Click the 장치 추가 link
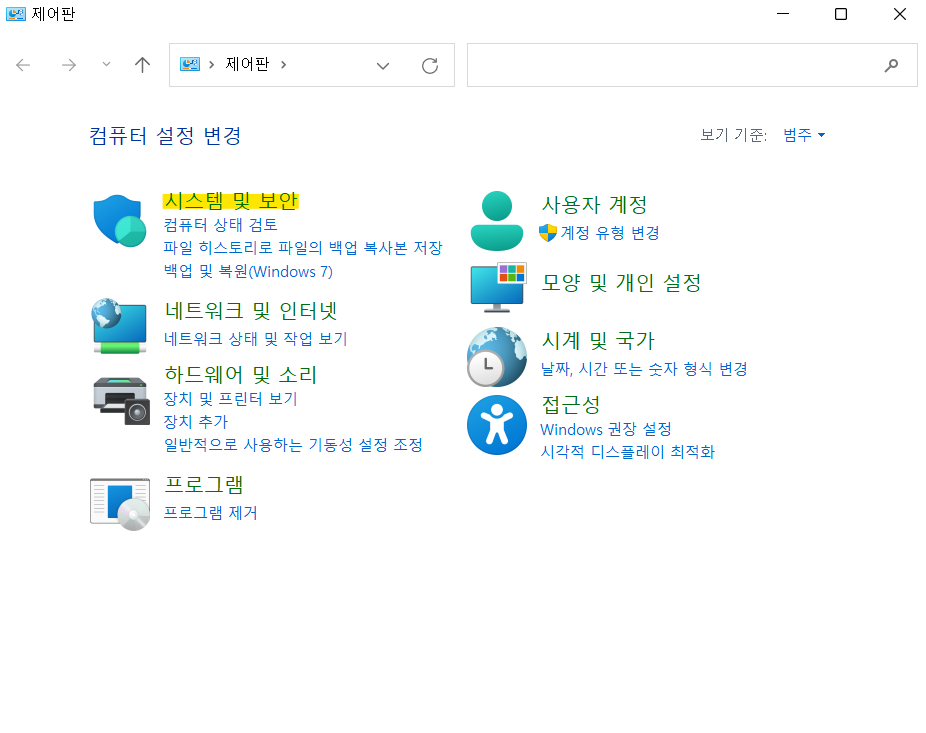 195,422
